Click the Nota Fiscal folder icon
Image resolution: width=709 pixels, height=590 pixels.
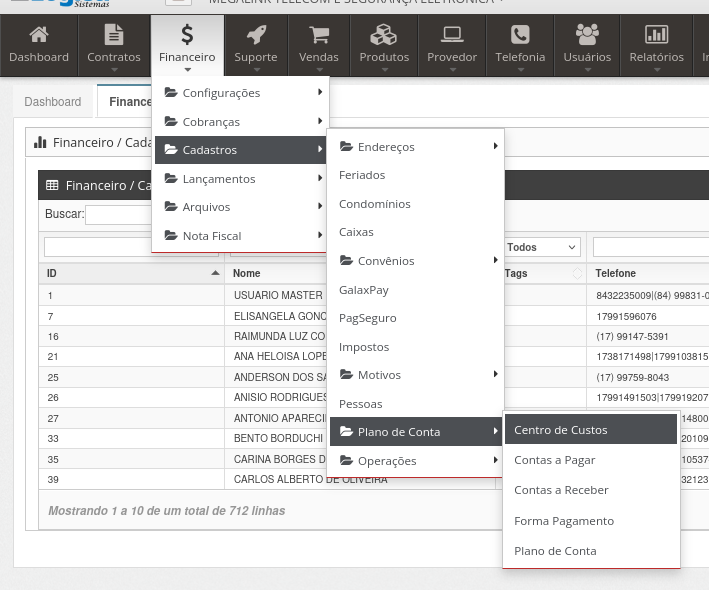coord(171,235)
